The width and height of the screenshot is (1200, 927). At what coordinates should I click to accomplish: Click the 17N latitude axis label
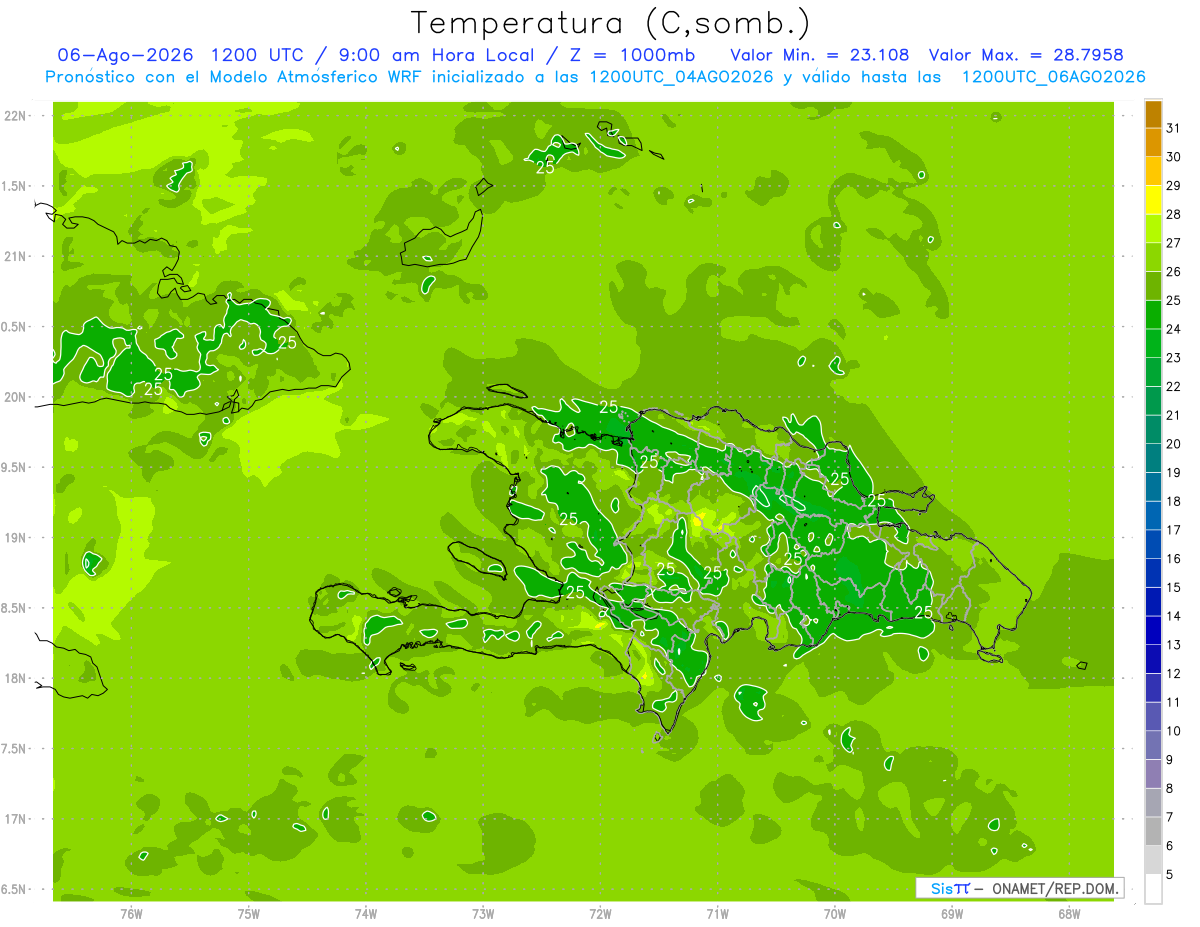[x=15, y=819]
